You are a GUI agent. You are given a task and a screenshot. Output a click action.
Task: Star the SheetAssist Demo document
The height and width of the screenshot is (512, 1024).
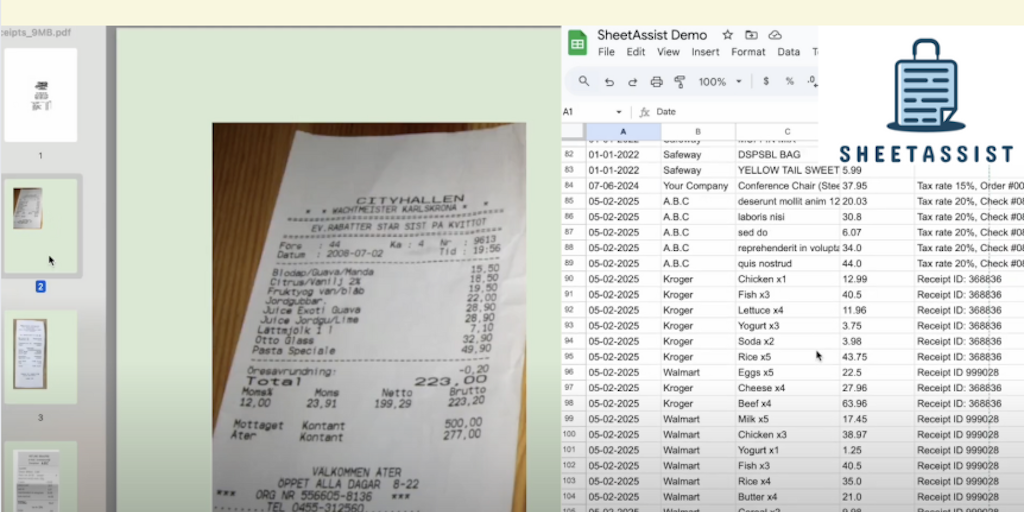pyautogui.click(x=728, y=35)
